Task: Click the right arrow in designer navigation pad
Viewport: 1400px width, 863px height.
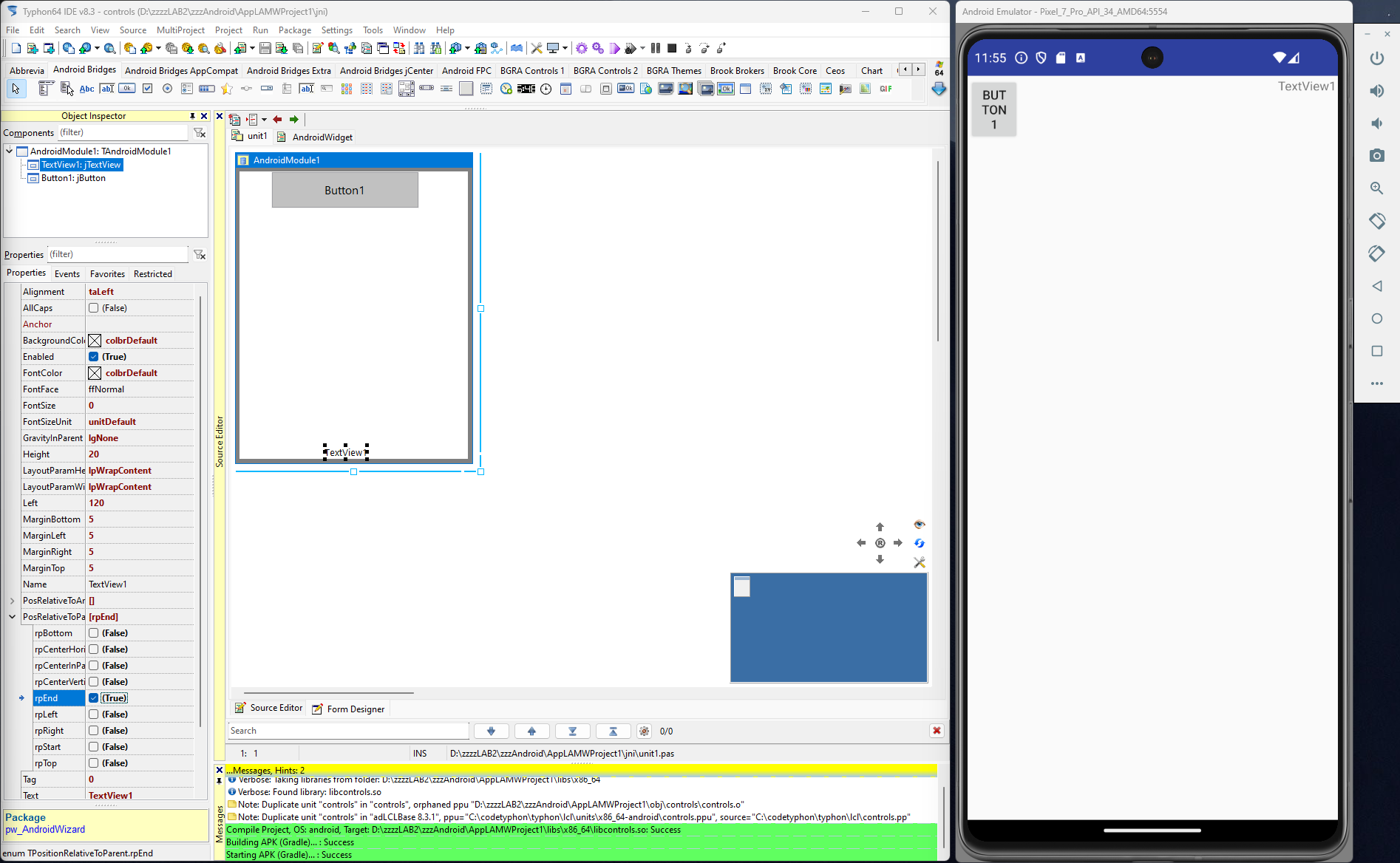Action: 898,543
